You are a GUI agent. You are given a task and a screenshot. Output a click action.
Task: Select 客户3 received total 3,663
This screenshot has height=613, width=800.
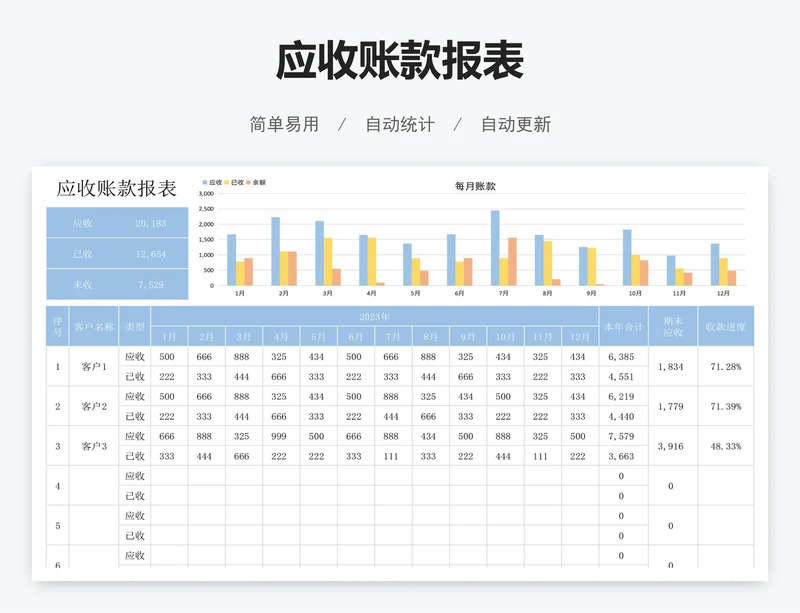623,456
